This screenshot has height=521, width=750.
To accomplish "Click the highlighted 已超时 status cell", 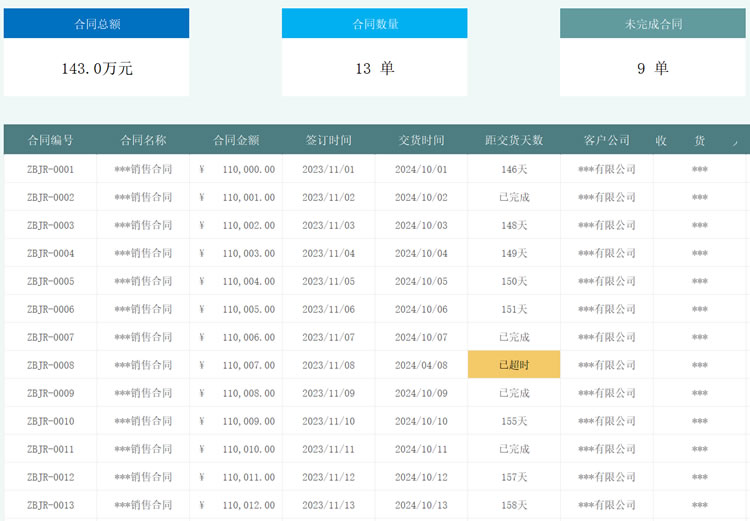I will coord(514,365).
